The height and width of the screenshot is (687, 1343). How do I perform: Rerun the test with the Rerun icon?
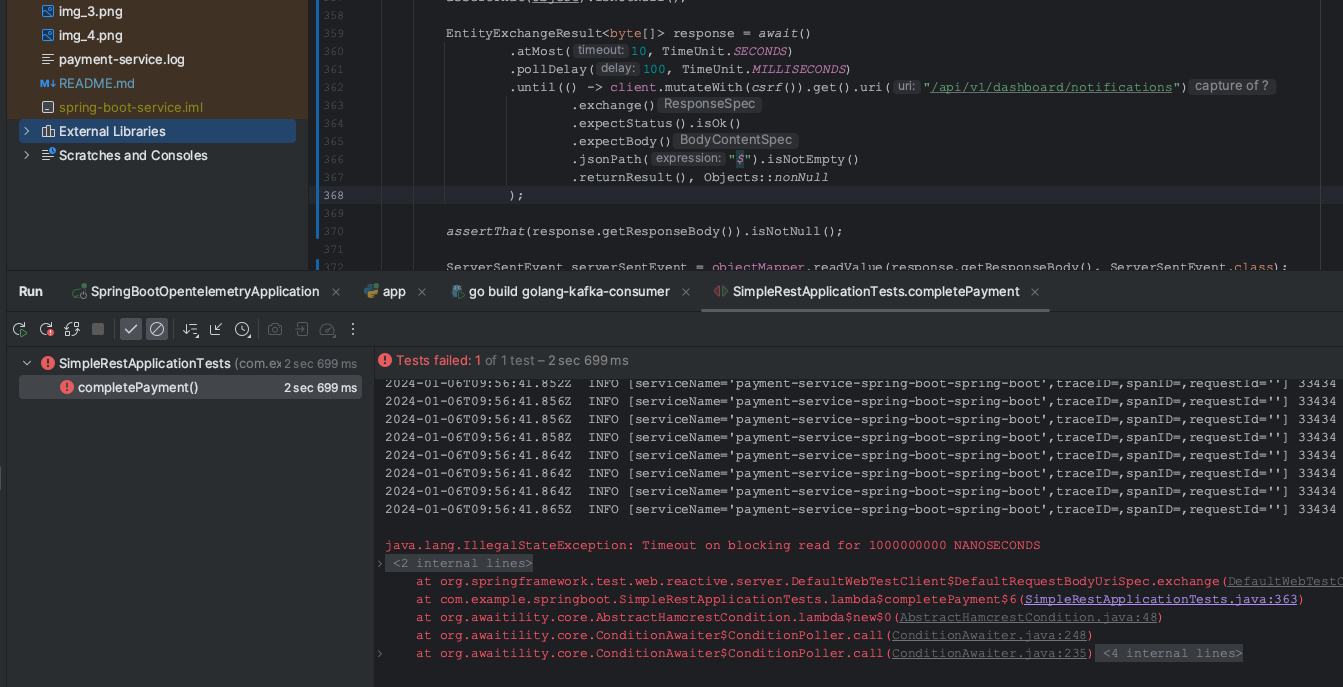point(20,329)
